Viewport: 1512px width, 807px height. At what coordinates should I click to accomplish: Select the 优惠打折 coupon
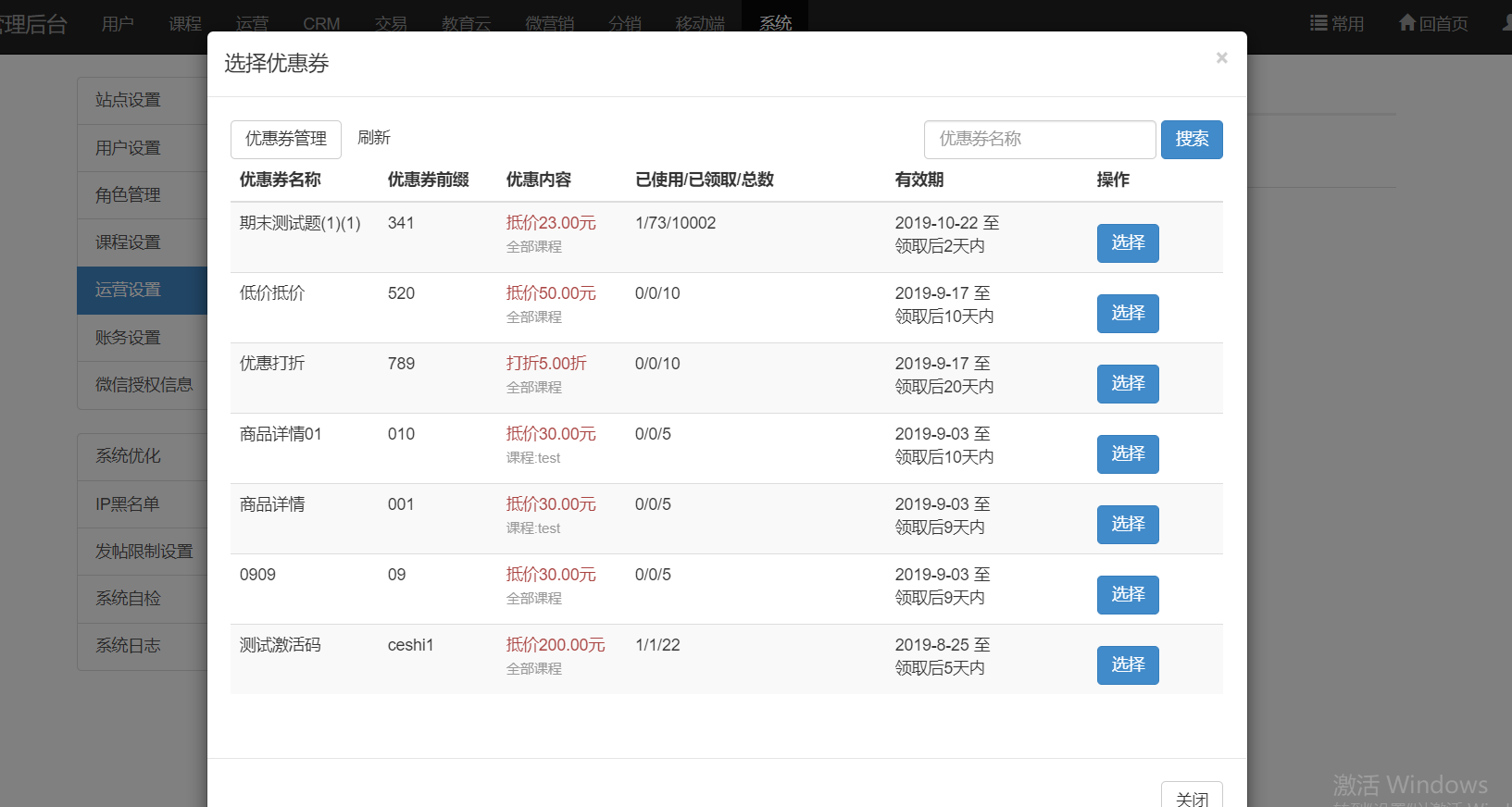(1127, 384)
